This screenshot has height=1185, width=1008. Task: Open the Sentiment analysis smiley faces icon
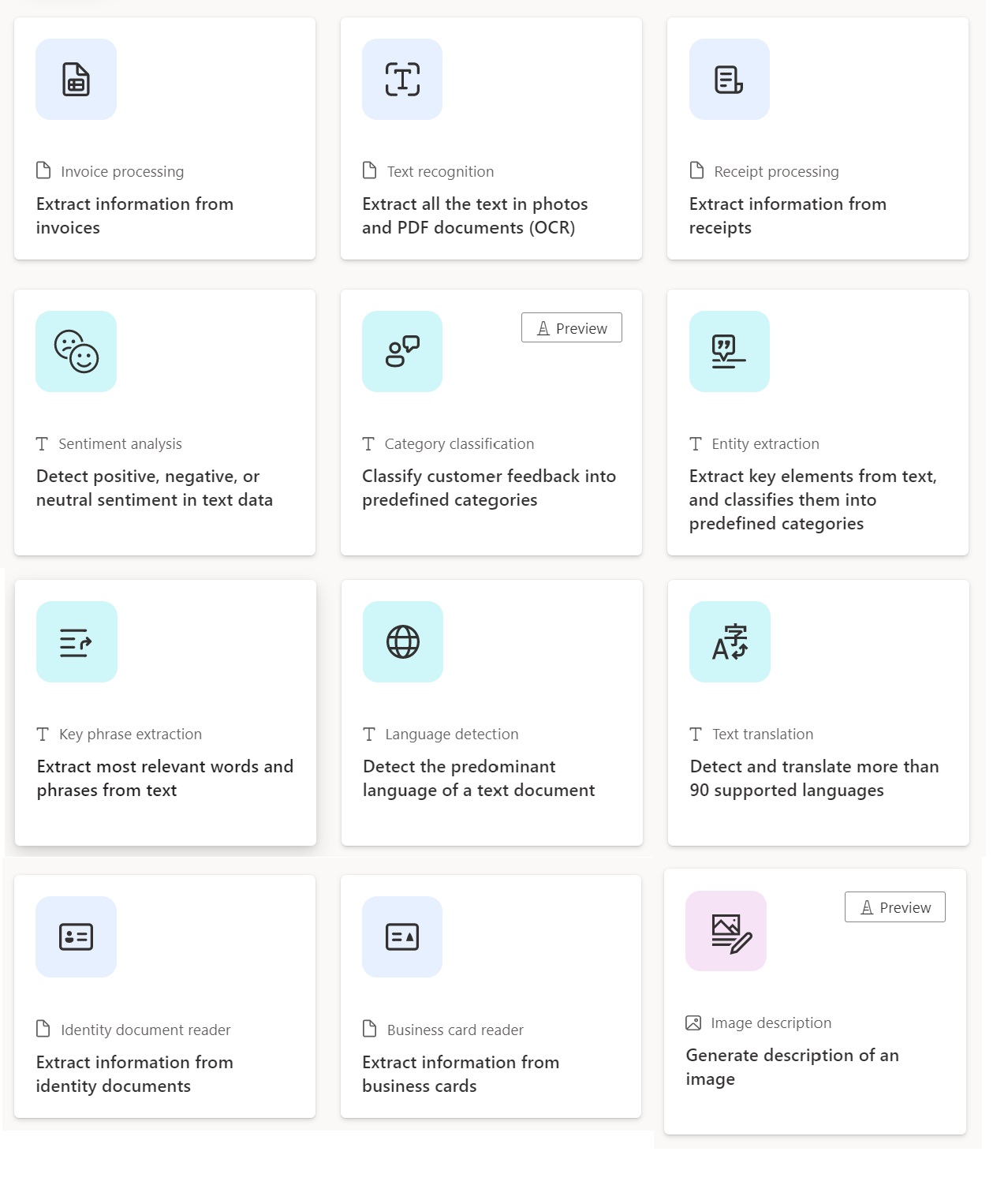click(x=76, y=351)
